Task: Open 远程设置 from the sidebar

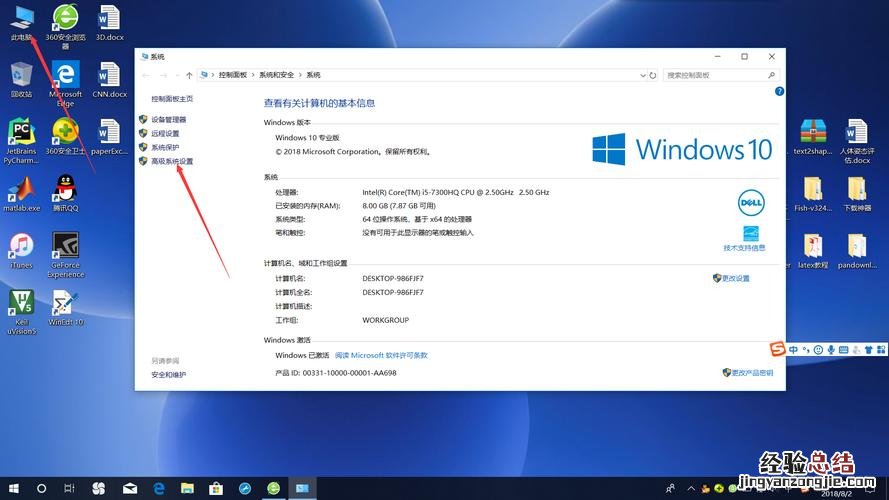Action: coord(165,133)
